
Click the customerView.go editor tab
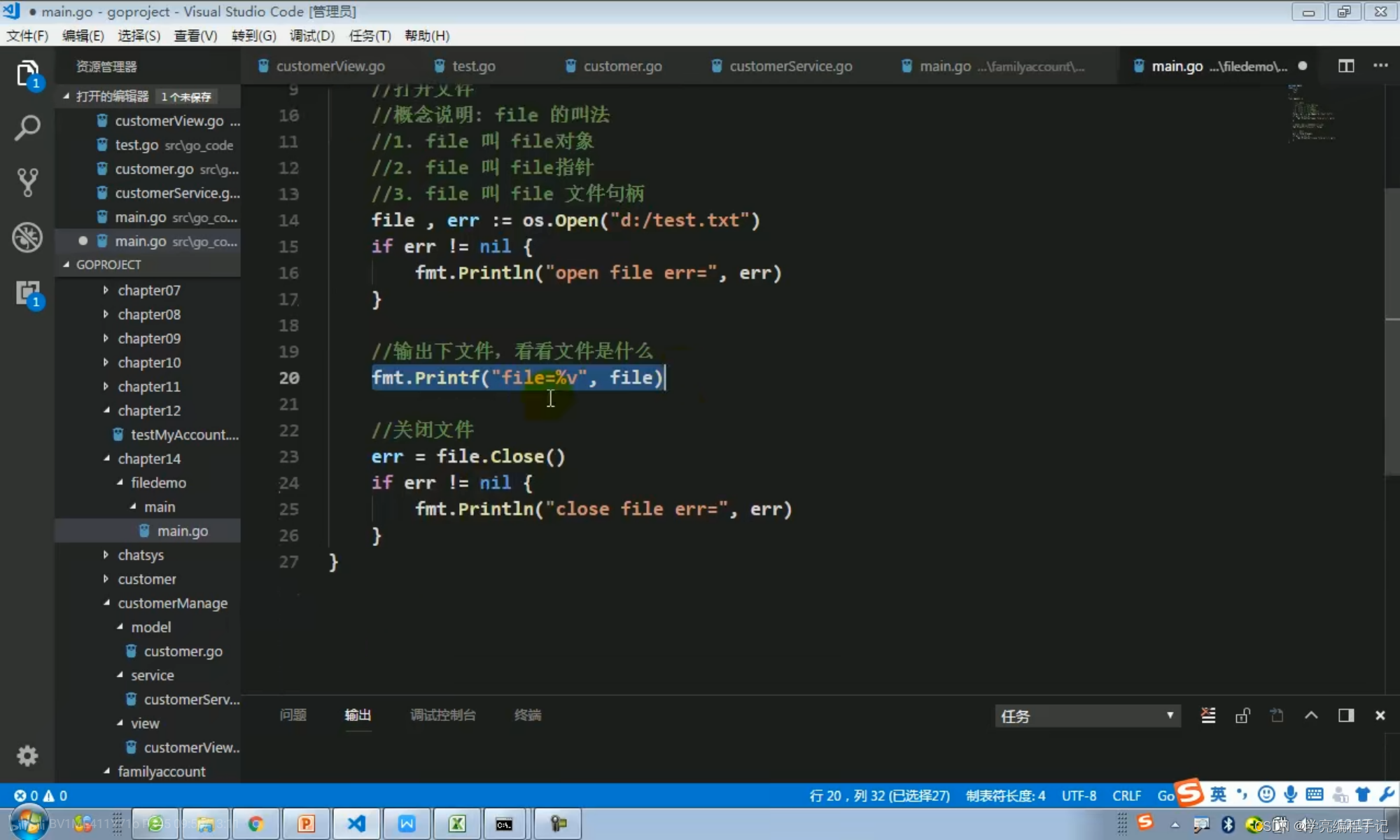point(331,66)
